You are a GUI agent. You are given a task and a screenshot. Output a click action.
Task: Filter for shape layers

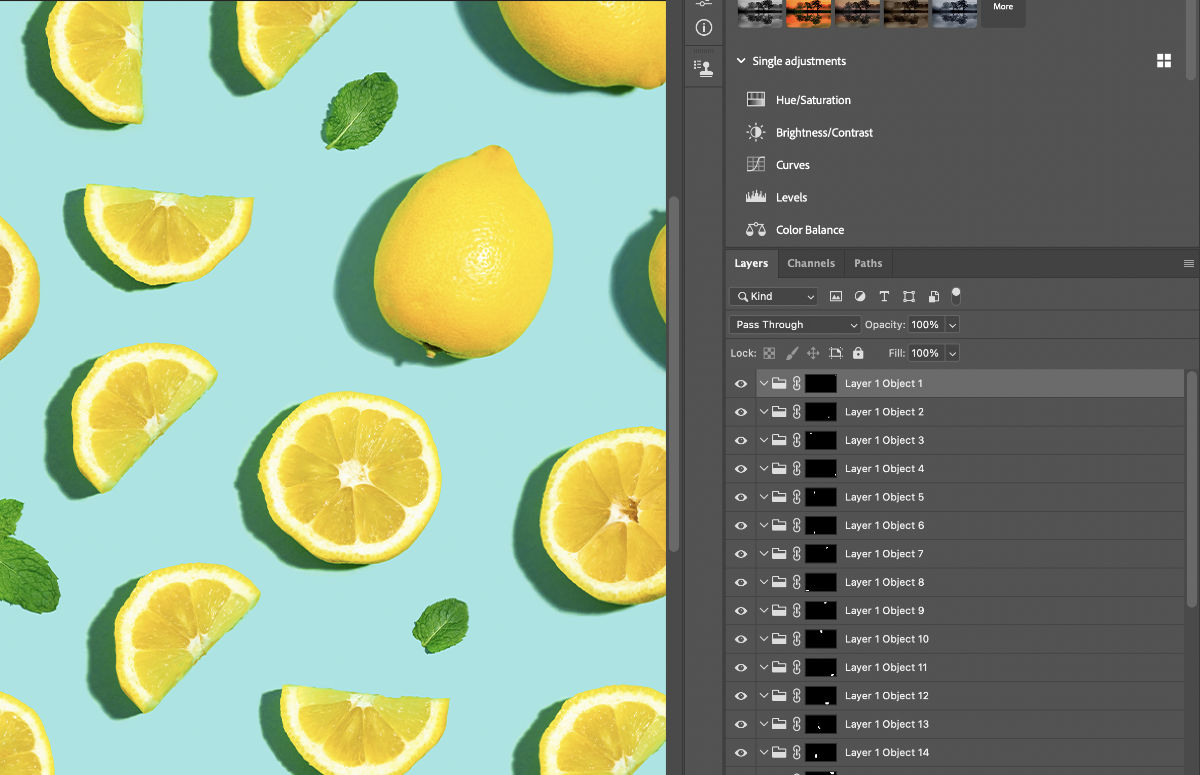(908, 296)
